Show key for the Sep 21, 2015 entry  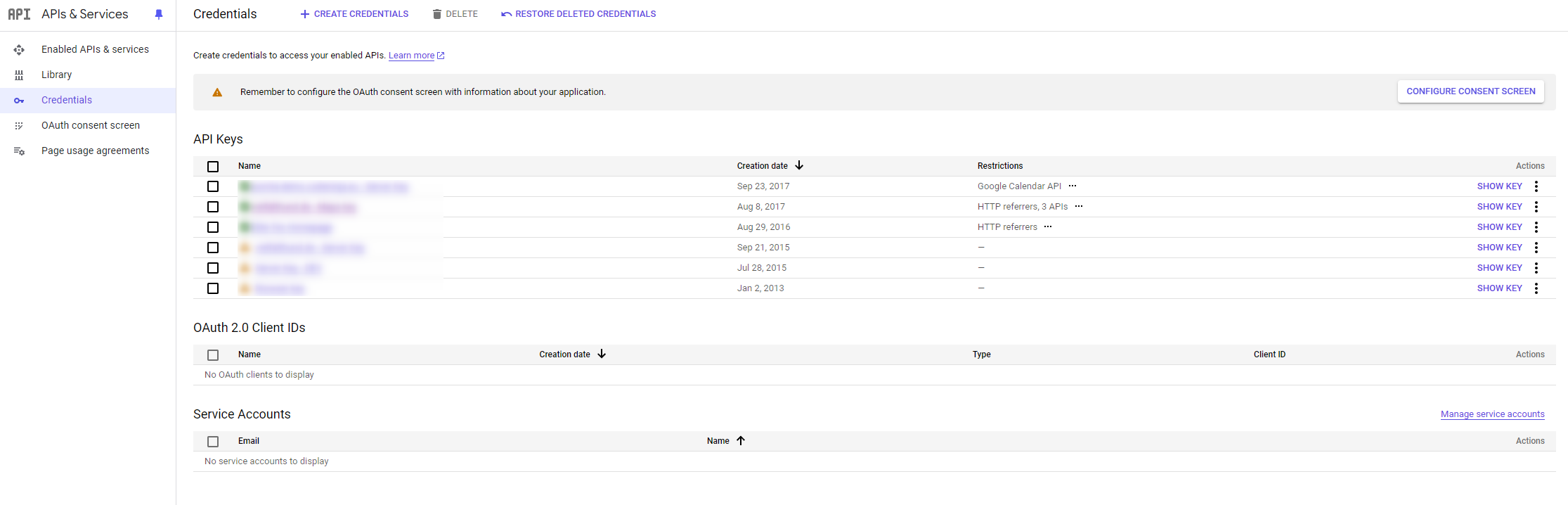tap(1499, 248)
